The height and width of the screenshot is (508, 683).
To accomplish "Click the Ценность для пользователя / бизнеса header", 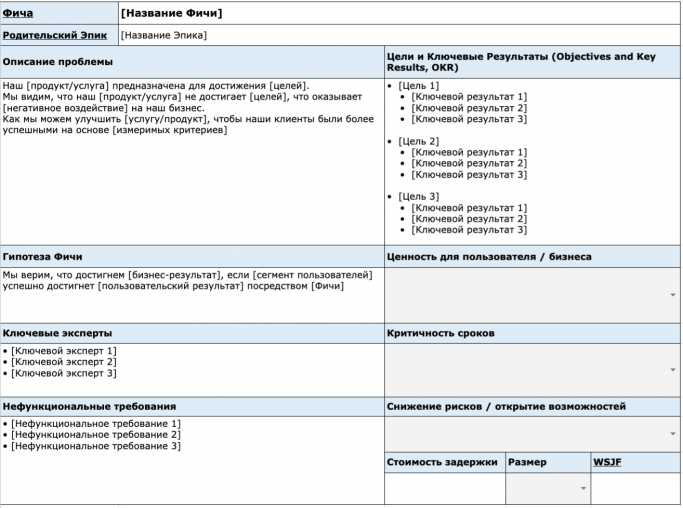I will [532, 257].
